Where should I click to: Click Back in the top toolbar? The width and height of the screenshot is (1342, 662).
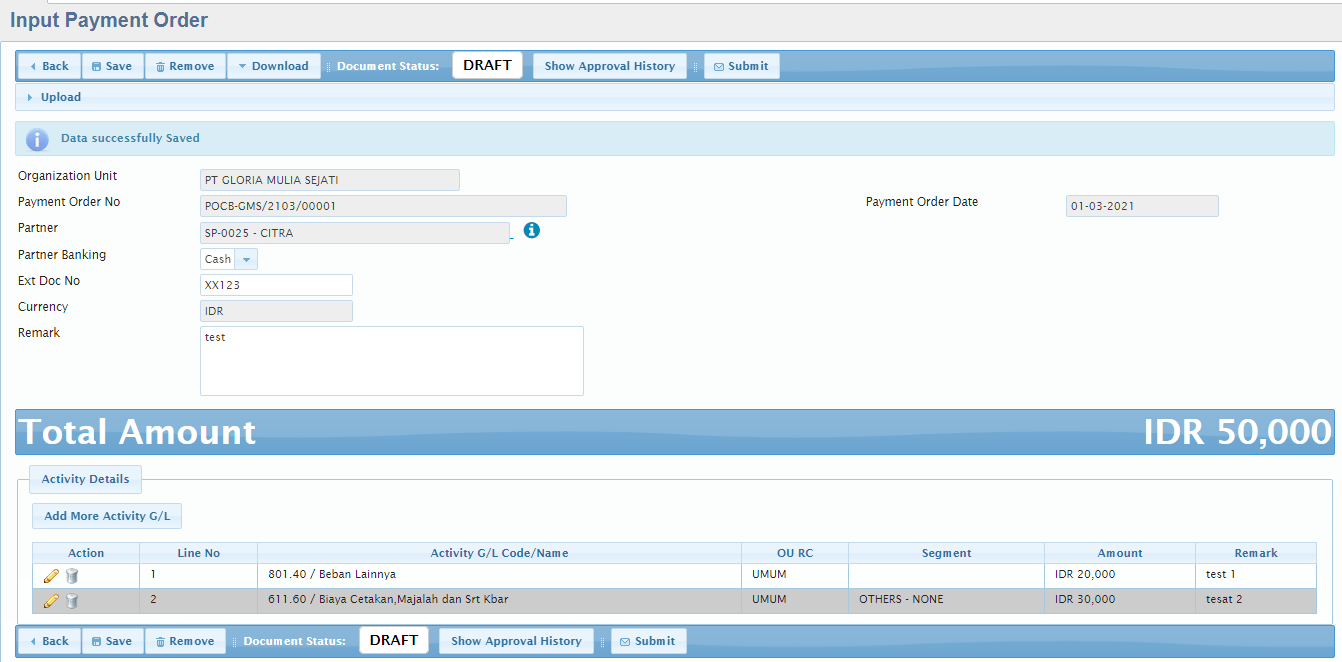point(49,66)
